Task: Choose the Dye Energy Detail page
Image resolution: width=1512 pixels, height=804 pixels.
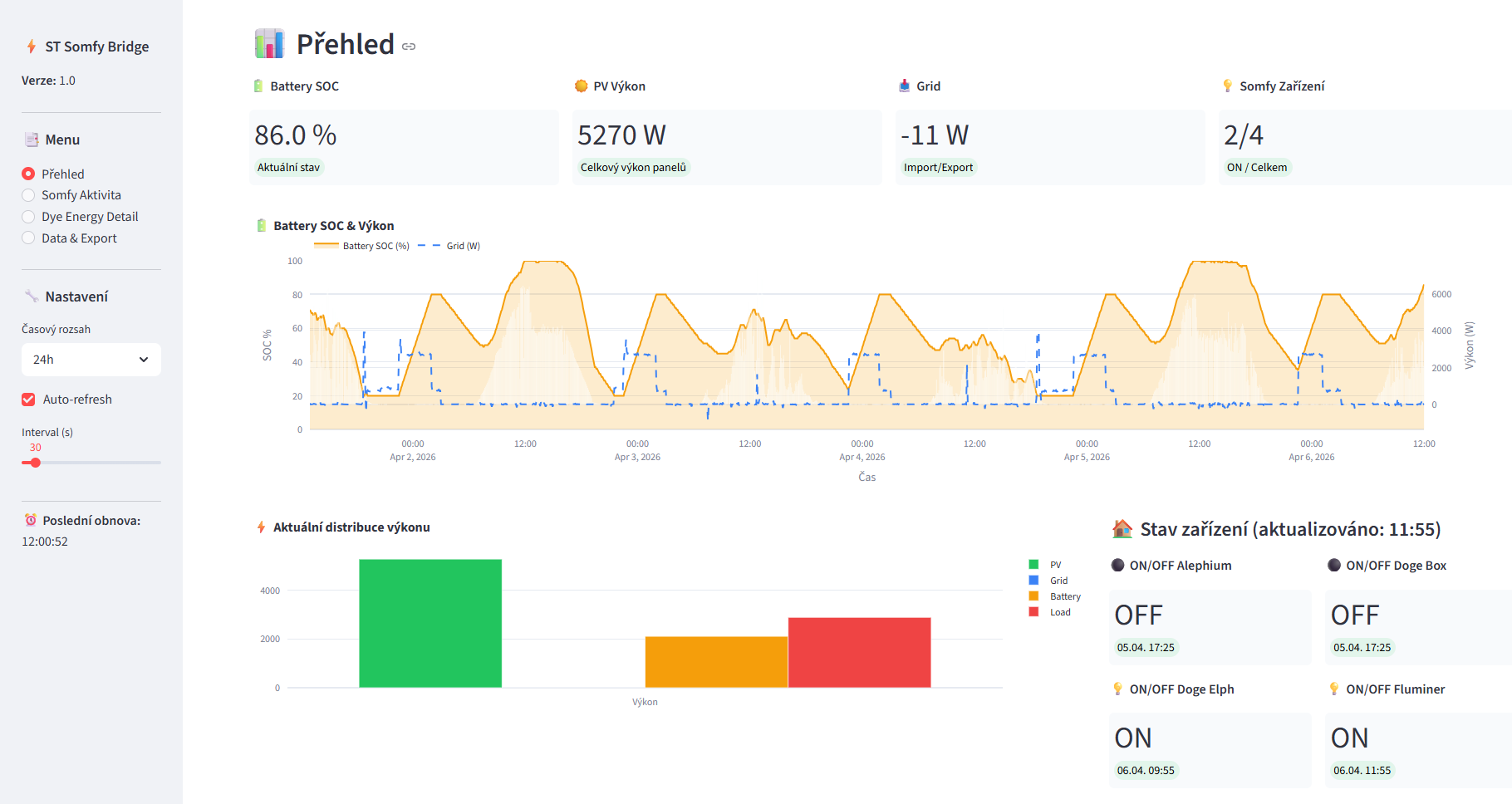Action: pyautogui.click(x=28, y=217)
